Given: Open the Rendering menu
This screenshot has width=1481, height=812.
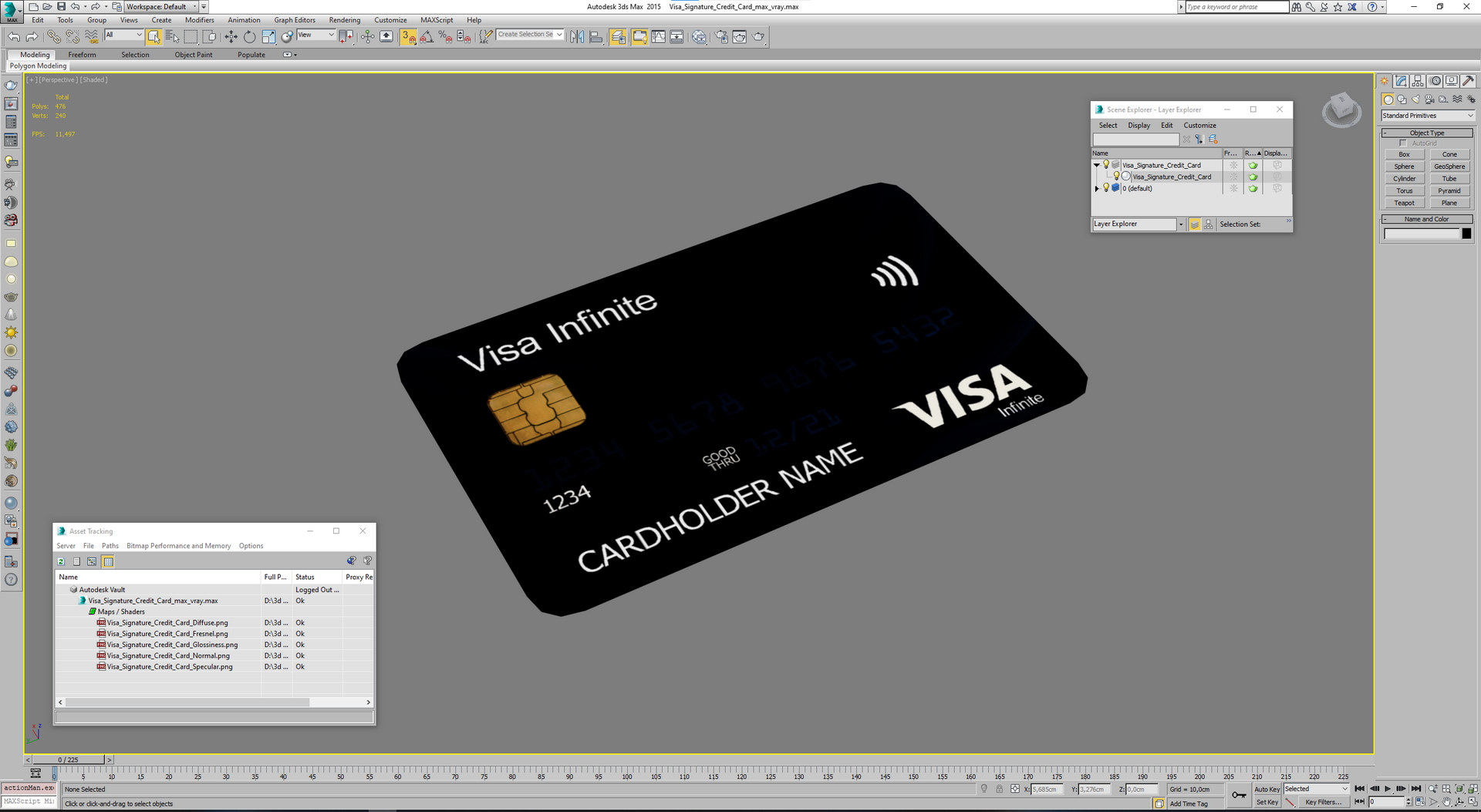Looking at the screenshot, I should point(344,20).
